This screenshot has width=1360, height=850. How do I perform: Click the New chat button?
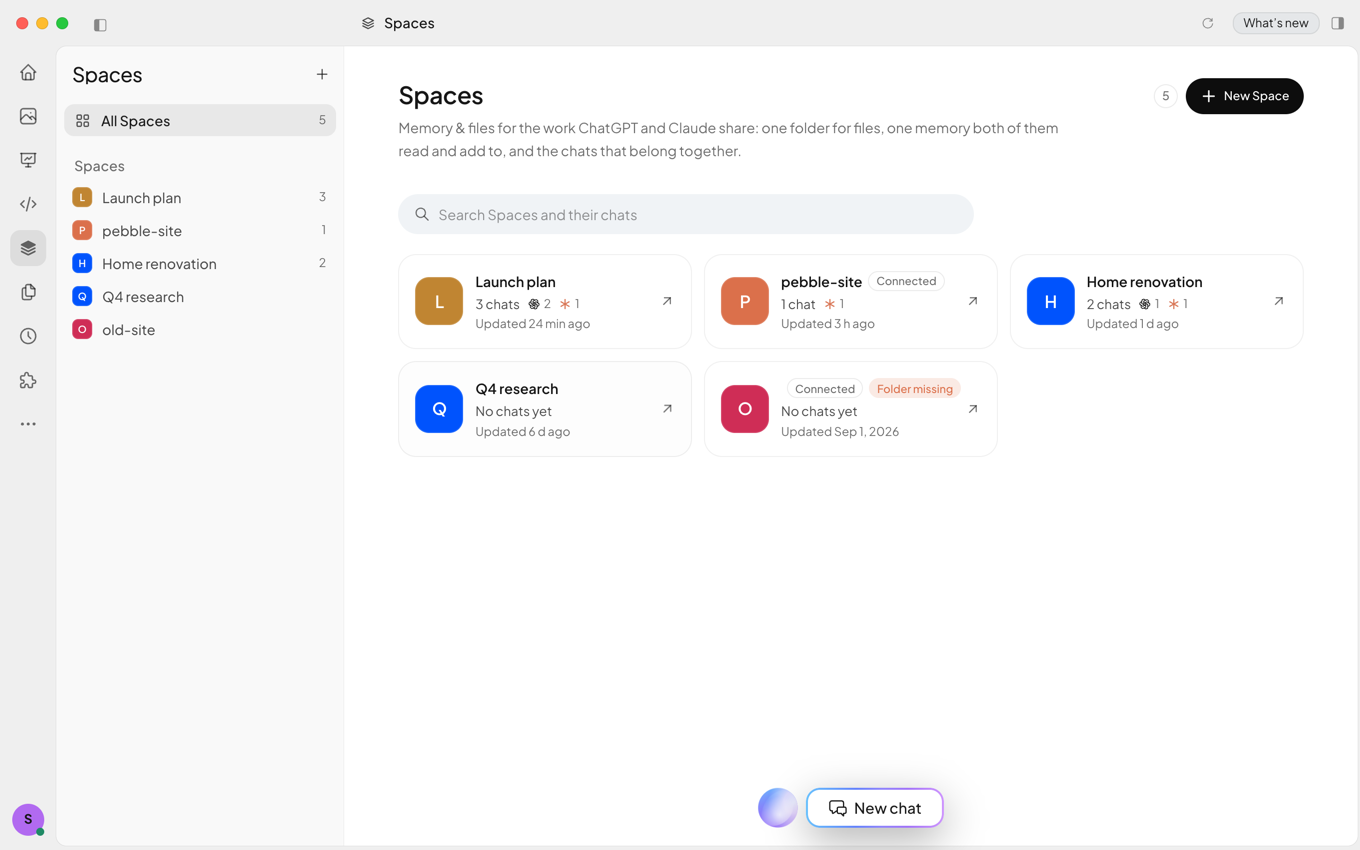[875, 808]
